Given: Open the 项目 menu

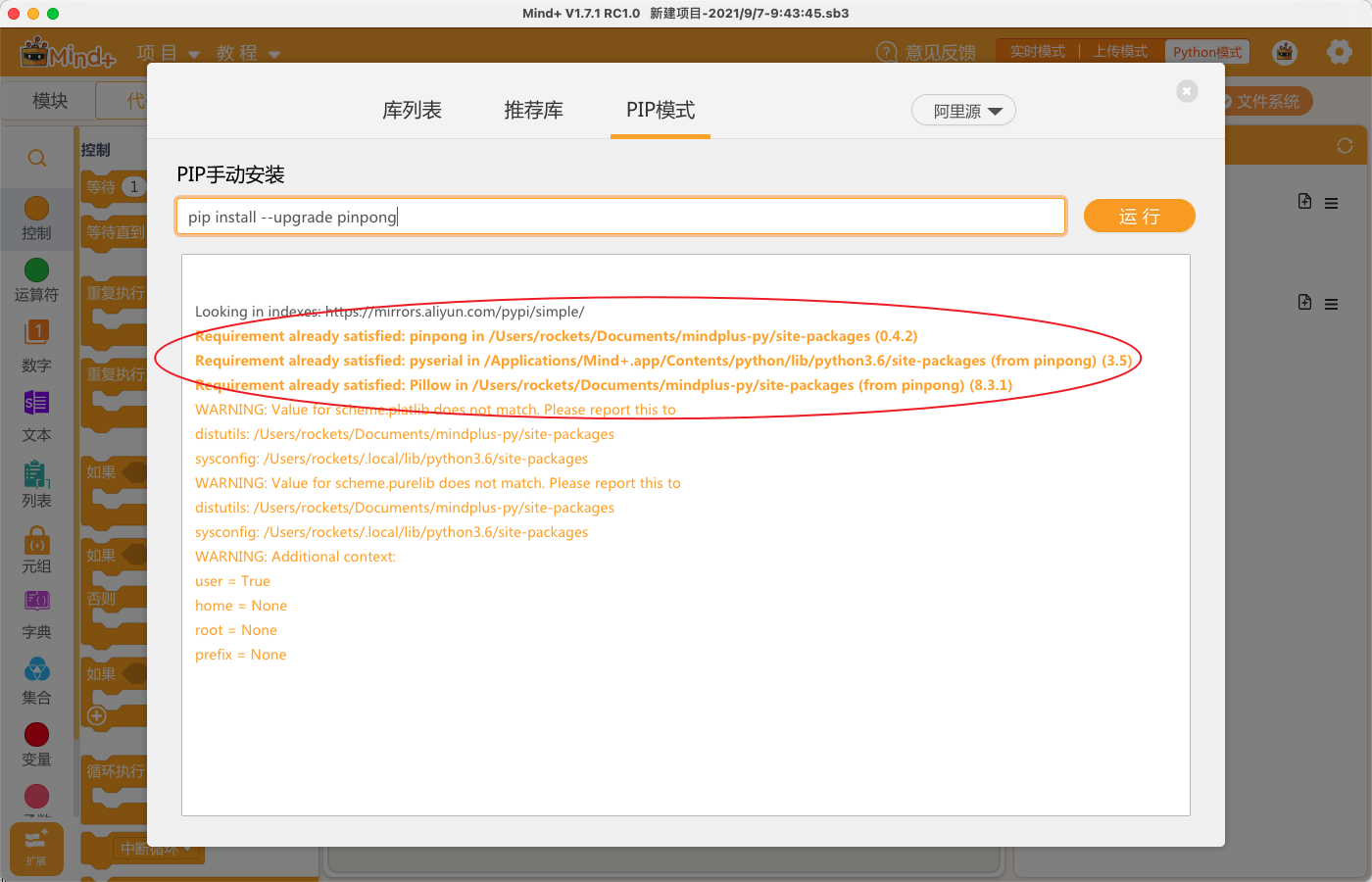Looking at the screenshot, I should click(169, 53).
